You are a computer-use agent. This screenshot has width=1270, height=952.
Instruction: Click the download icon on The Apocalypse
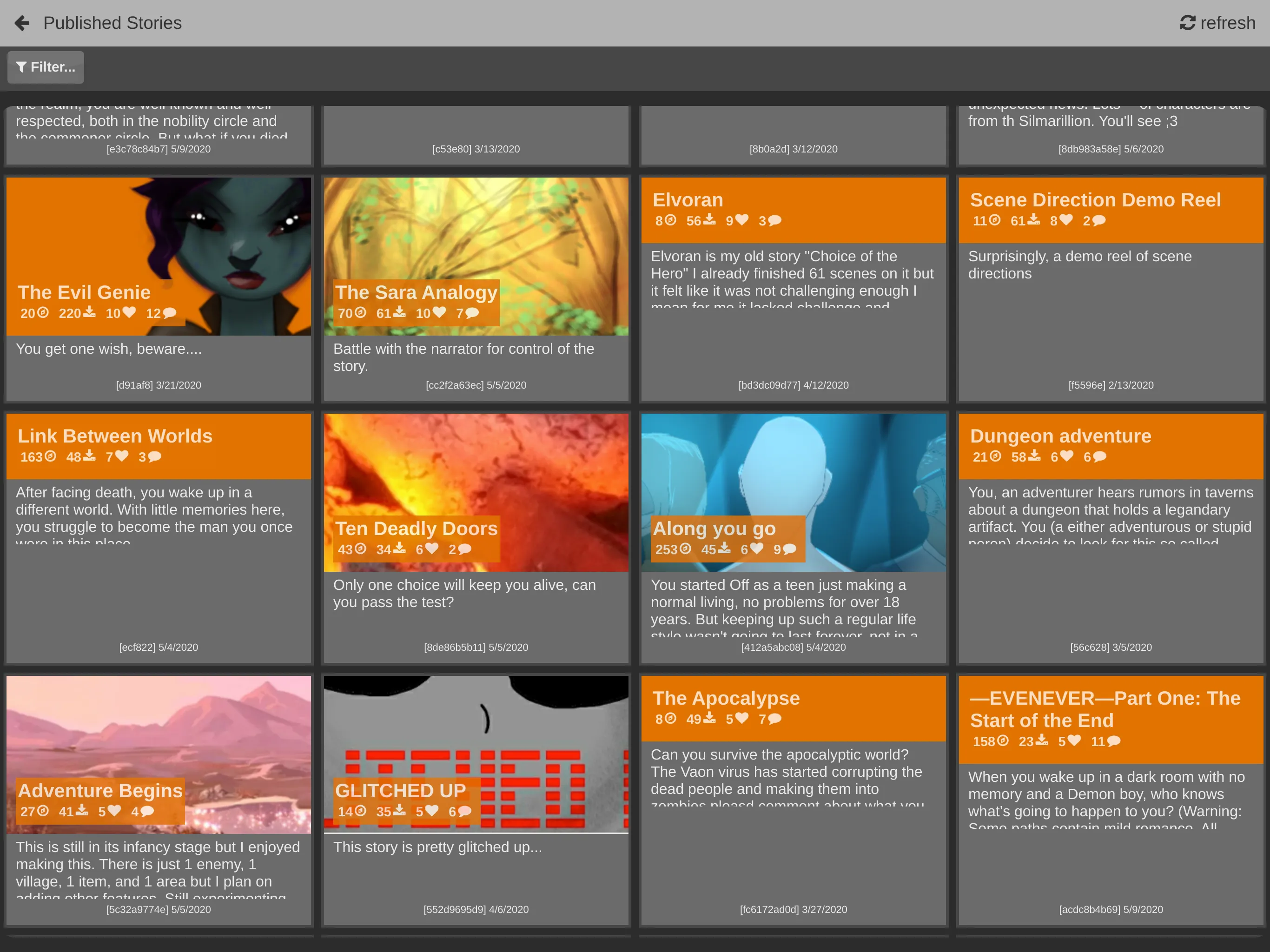(x=711, y=718)
